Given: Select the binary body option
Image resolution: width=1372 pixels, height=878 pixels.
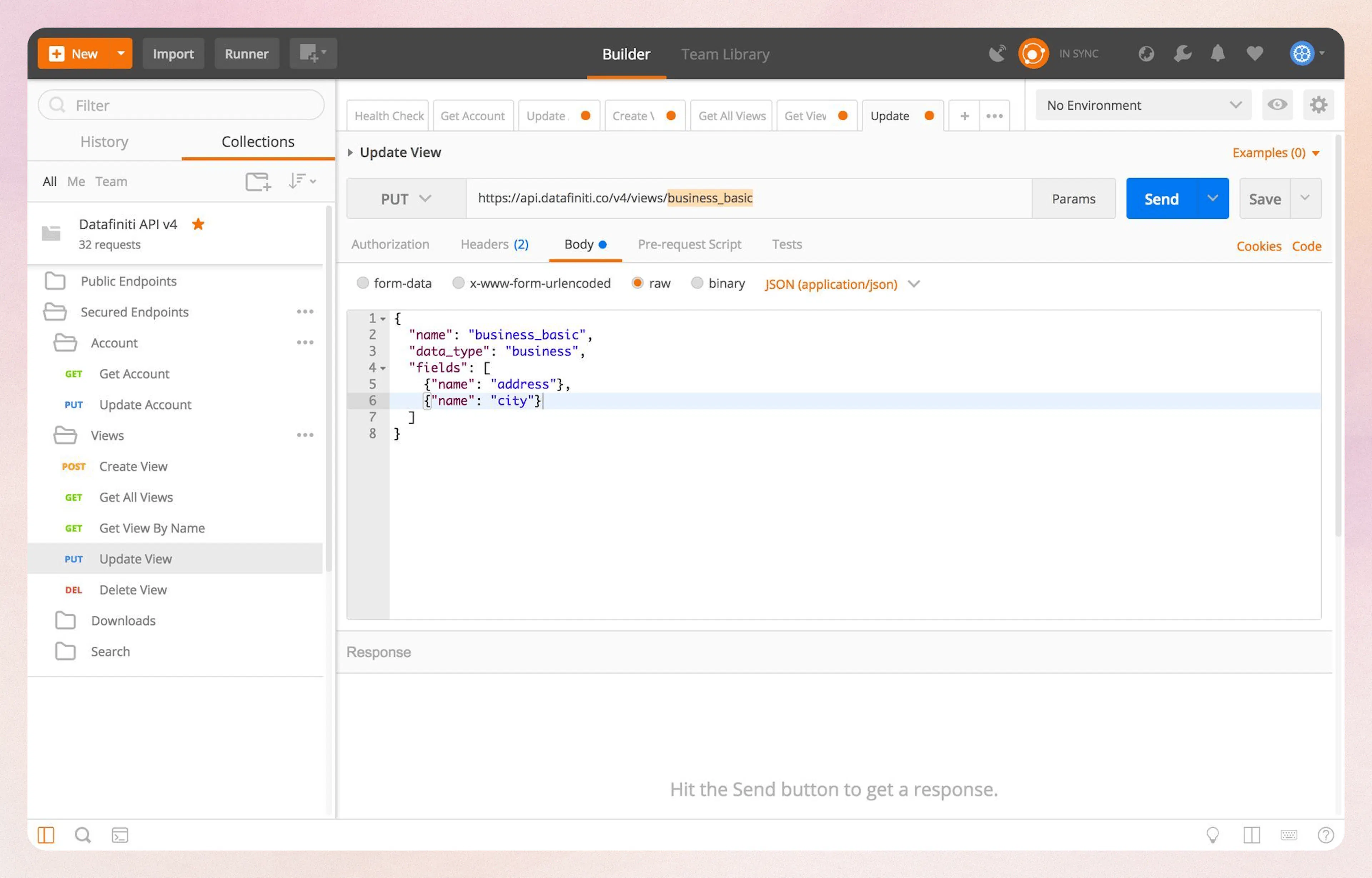Looking at the screenshot, I should (697, 283).
